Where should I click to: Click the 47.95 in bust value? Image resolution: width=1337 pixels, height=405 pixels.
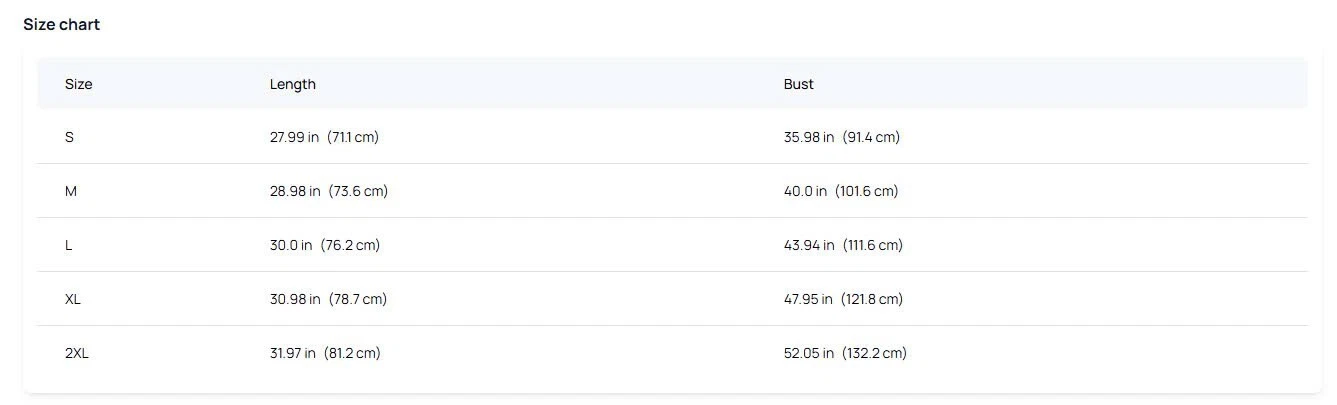pyautogui.click(x=809, y=299)
